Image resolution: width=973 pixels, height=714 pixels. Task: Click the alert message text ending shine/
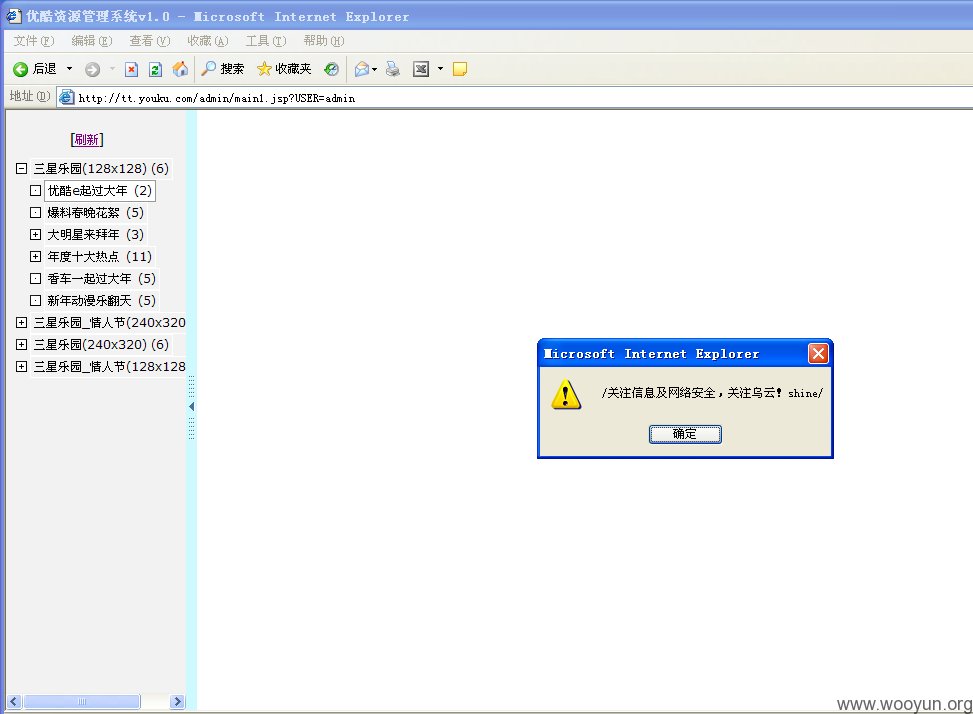point(712,393)
